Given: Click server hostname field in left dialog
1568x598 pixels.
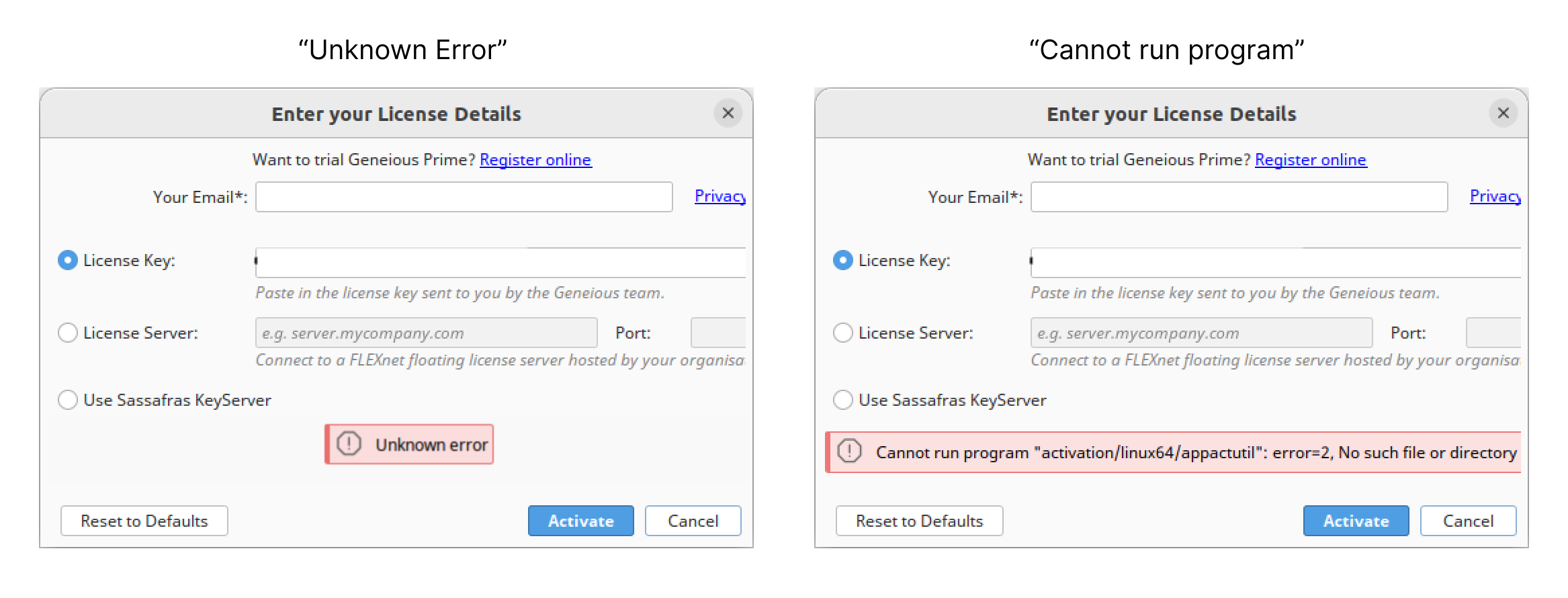Looking at the screenshot, I should [x=427, y=333].
